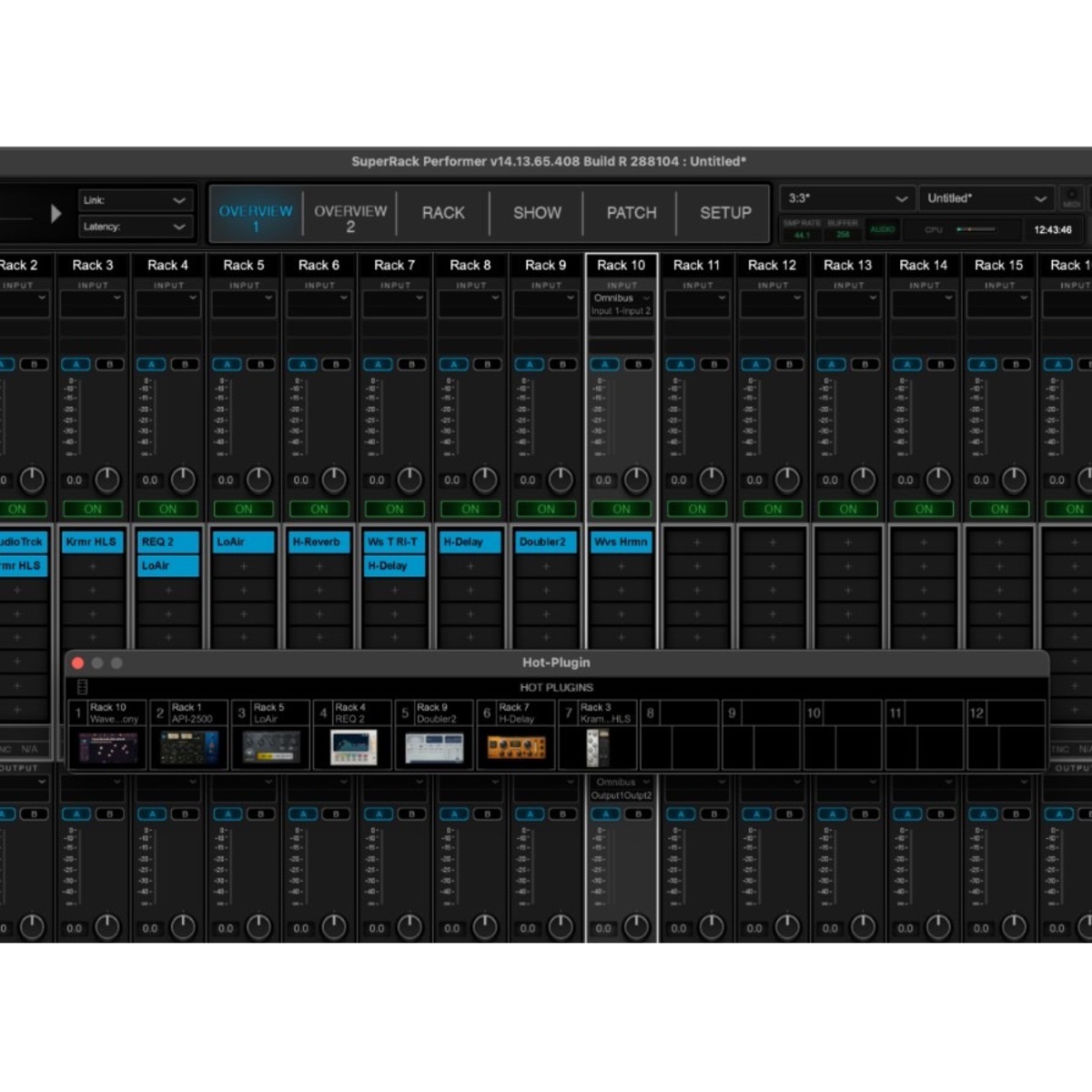This screenshot has height=1092, width=1092.
Task: Open the Latency dropdown
Action: 135,227
